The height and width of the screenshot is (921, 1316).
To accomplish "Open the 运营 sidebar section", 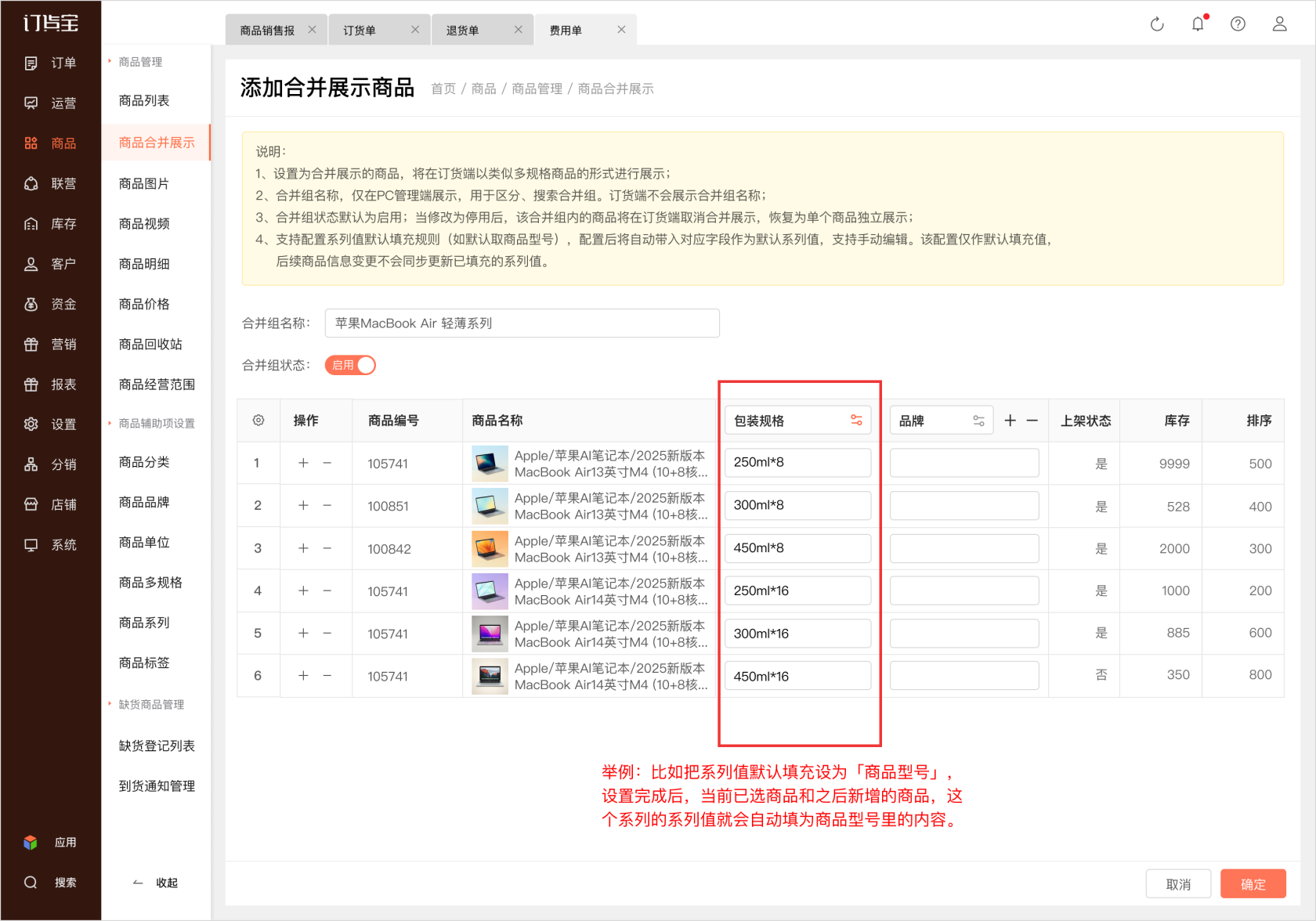I will (51, 103).
